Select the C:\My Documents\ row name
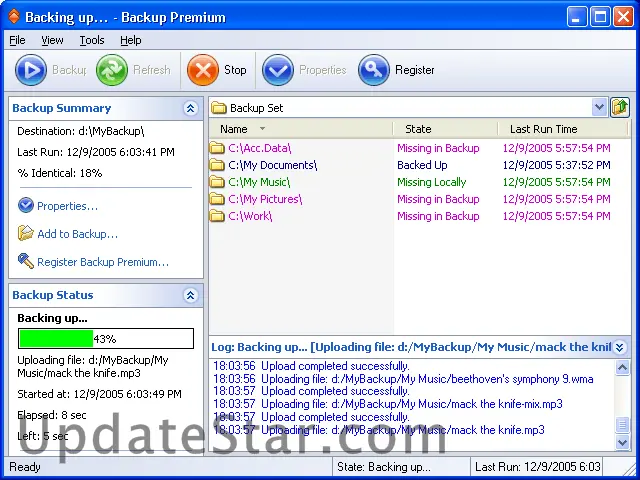Screen dimensions: 640x480 [273, 165]
